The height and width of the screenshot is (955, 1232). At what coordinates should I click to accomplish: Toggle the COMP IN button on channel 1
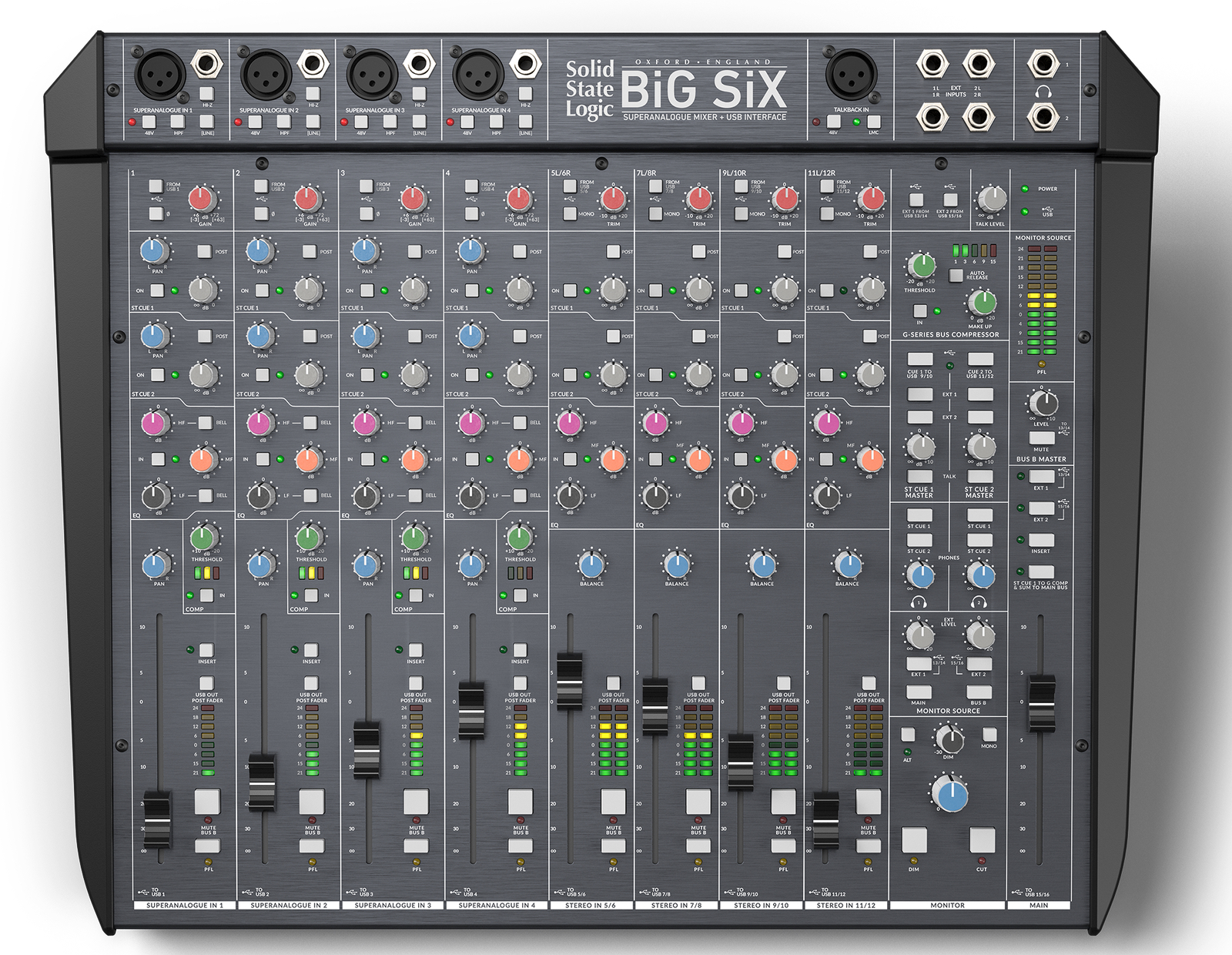pos(206,595)
